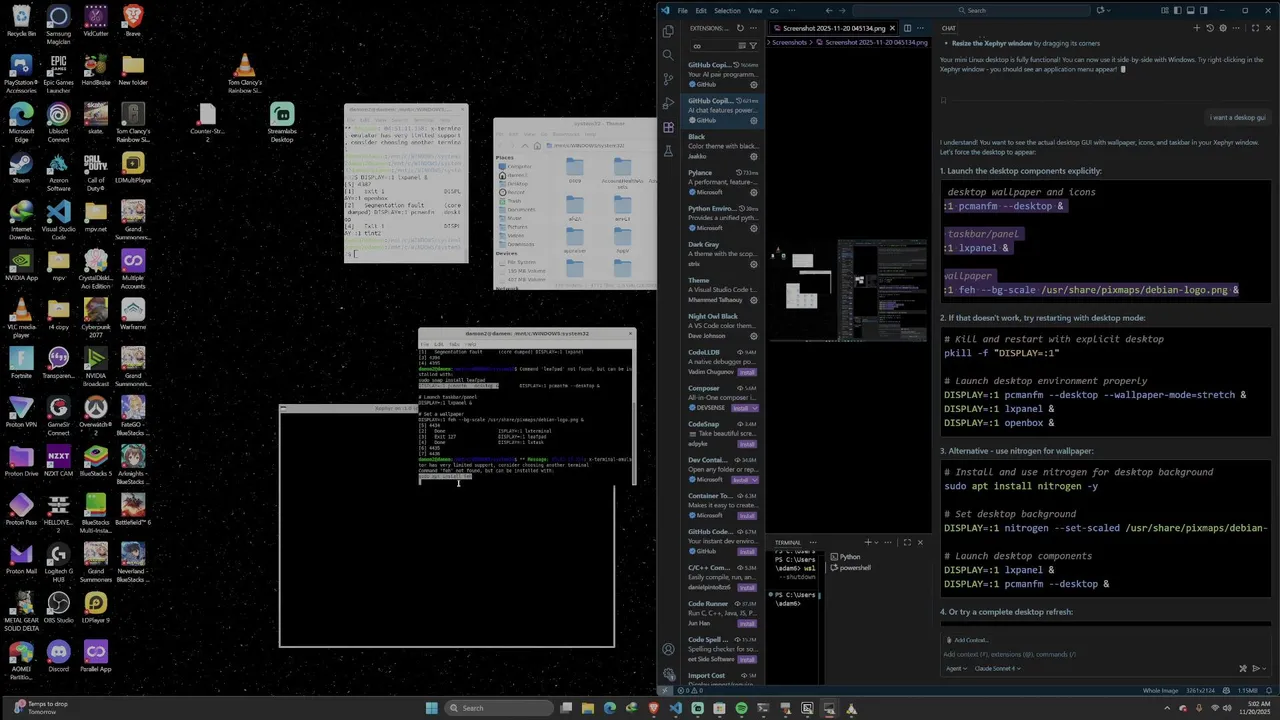Show chat history
1280x720 pixels.
click(1209, 28)
